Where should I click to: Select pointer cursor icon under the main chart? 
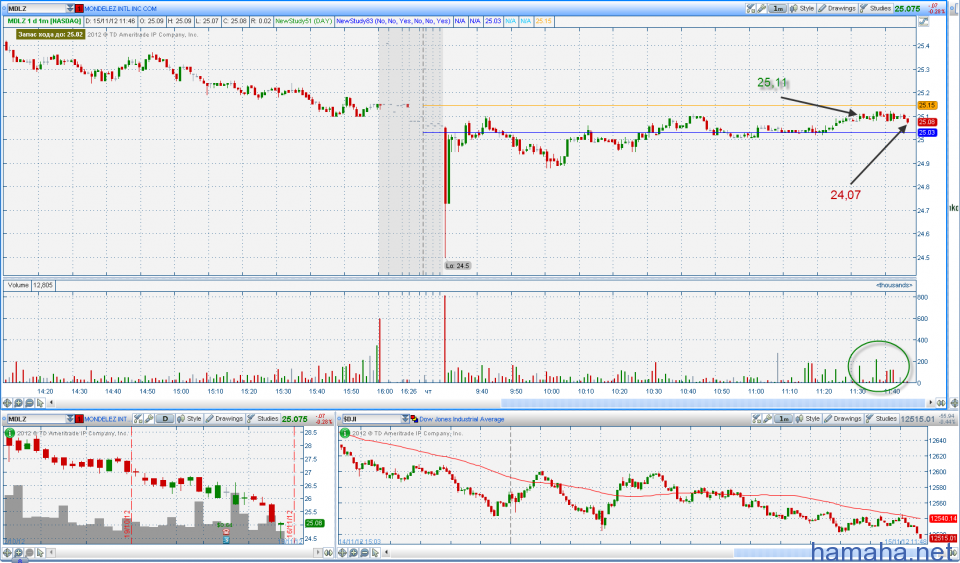tap(40, 403)
